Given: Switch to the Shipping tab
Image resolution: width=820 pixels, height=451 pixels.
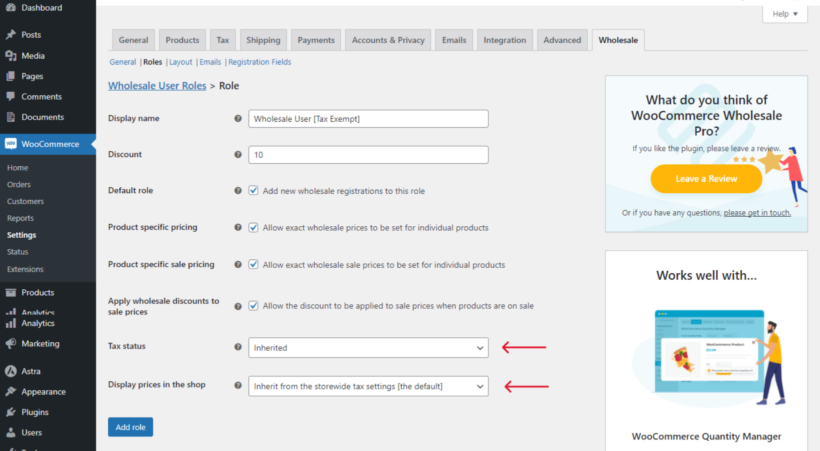Looking at the screenshot, I should point(263,40).
